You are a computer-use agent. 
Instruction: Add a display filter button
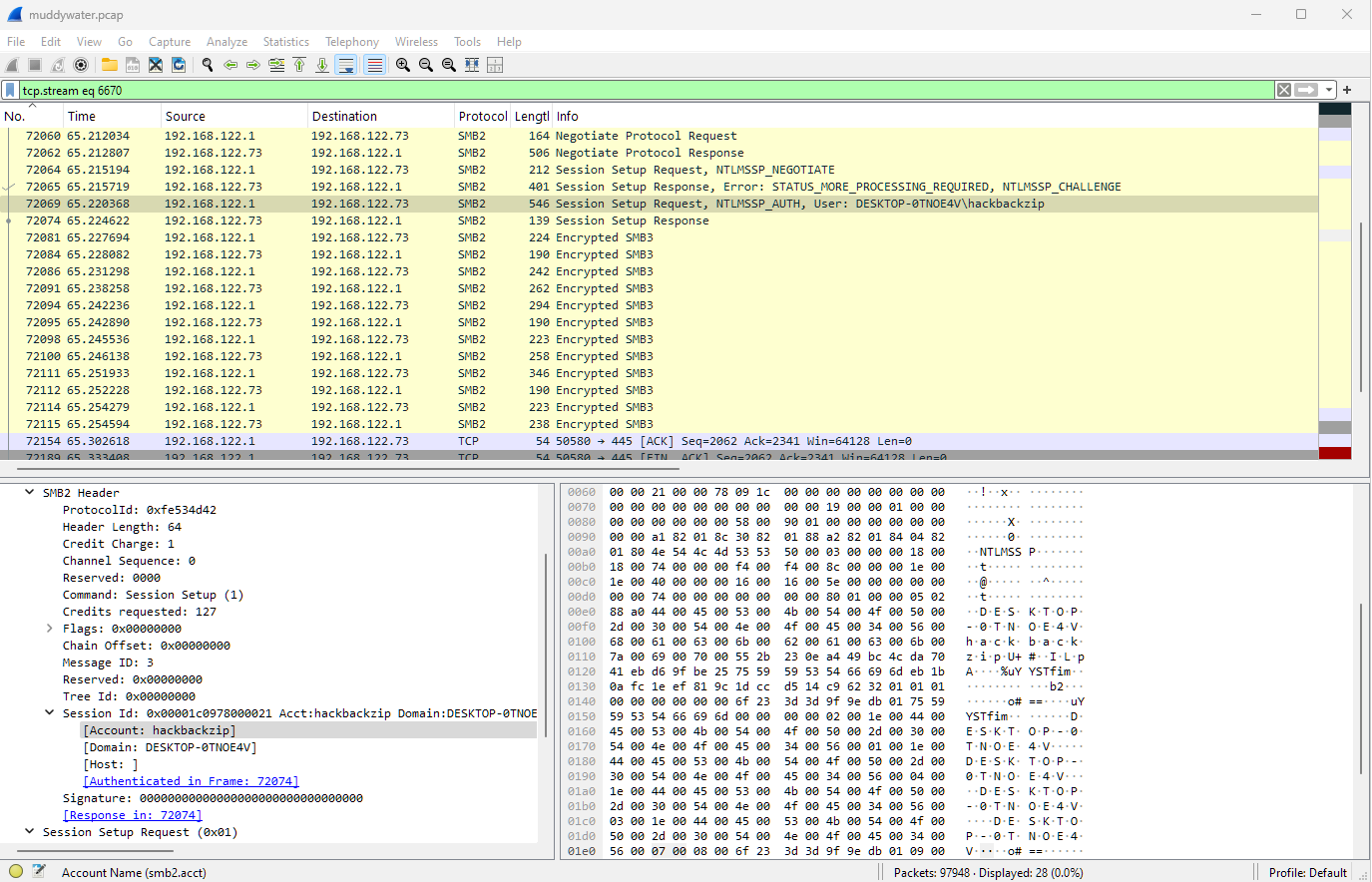coord(1347,90)
